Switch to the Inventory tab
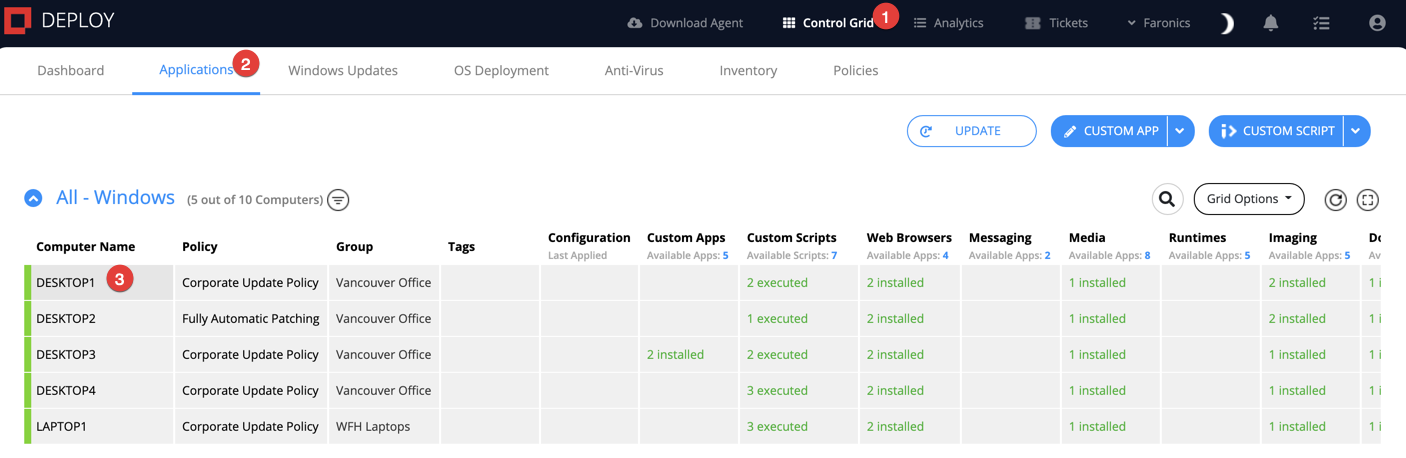This screenshot has height=458, width=1406. click(x=748, y=70)
